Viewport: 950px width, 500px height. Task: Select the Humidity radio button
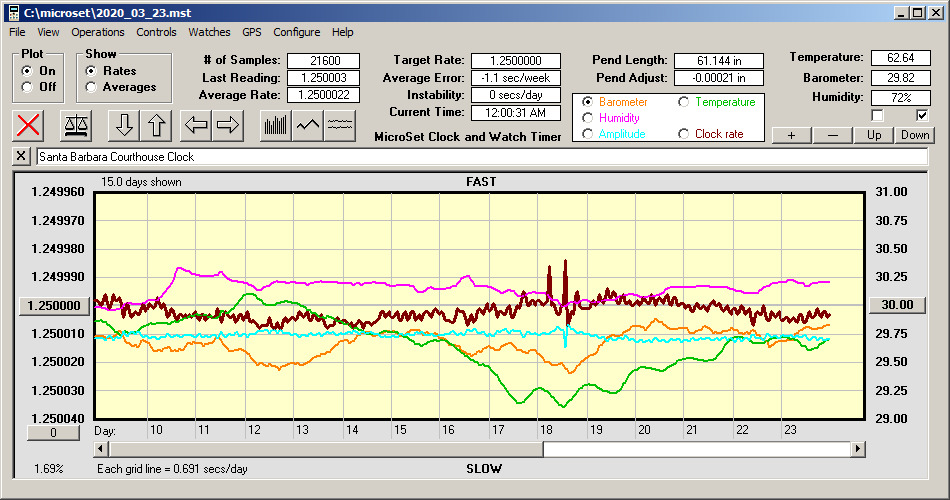[587, 118]
